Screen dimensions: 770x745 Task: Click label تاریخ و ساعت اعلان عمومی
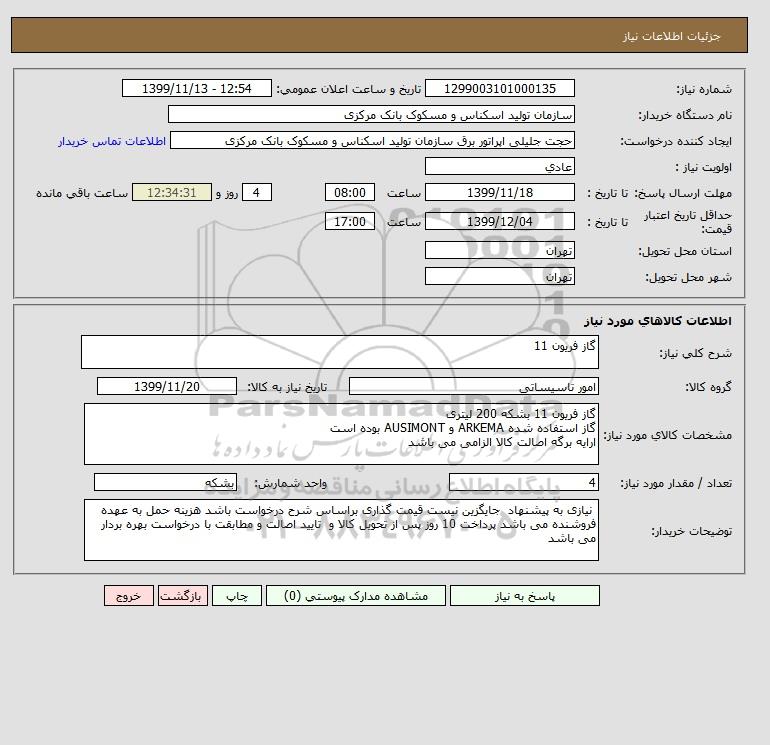pos(349,89)
